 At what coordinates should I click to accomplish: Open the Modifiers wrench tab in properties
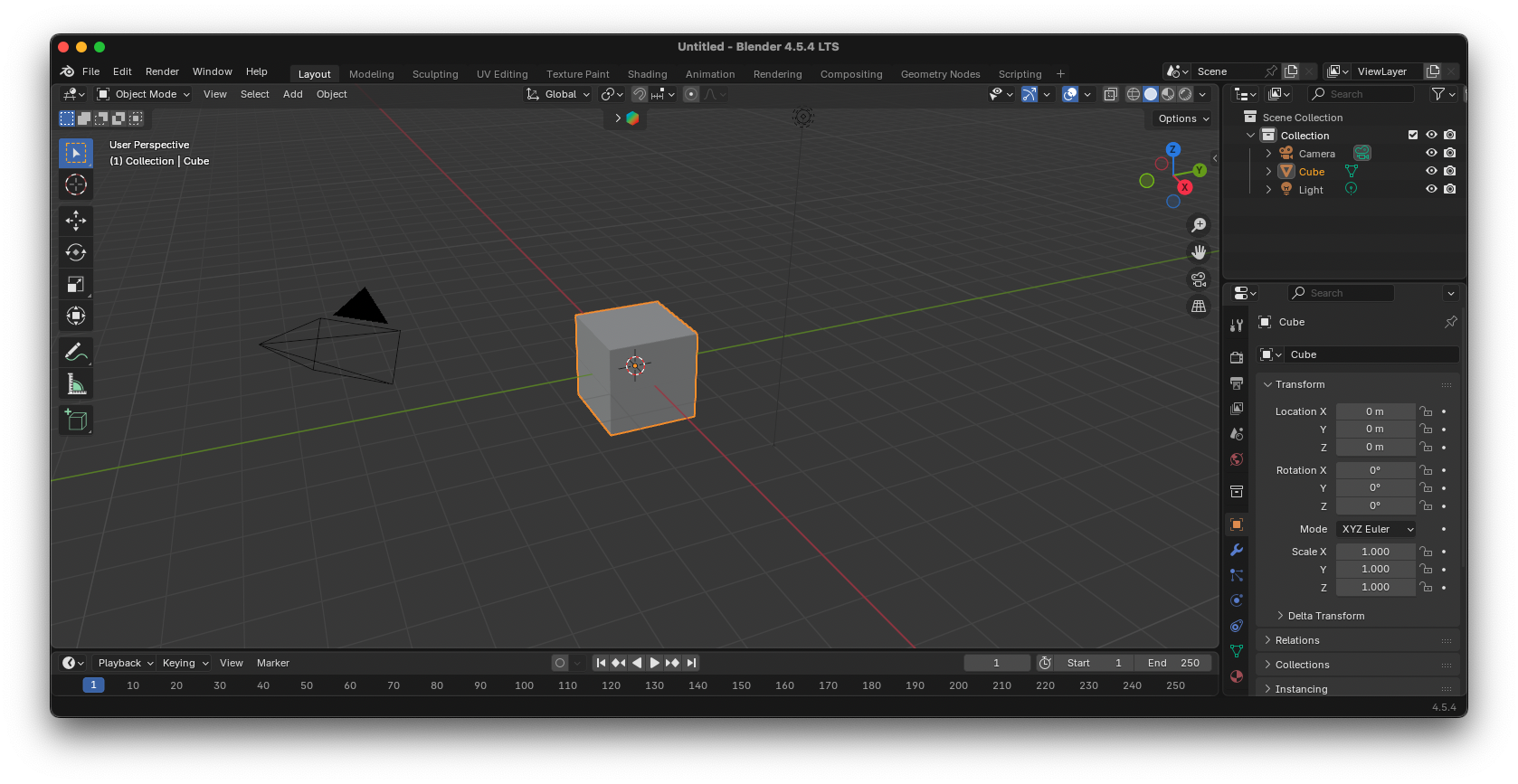(1237, 550)
